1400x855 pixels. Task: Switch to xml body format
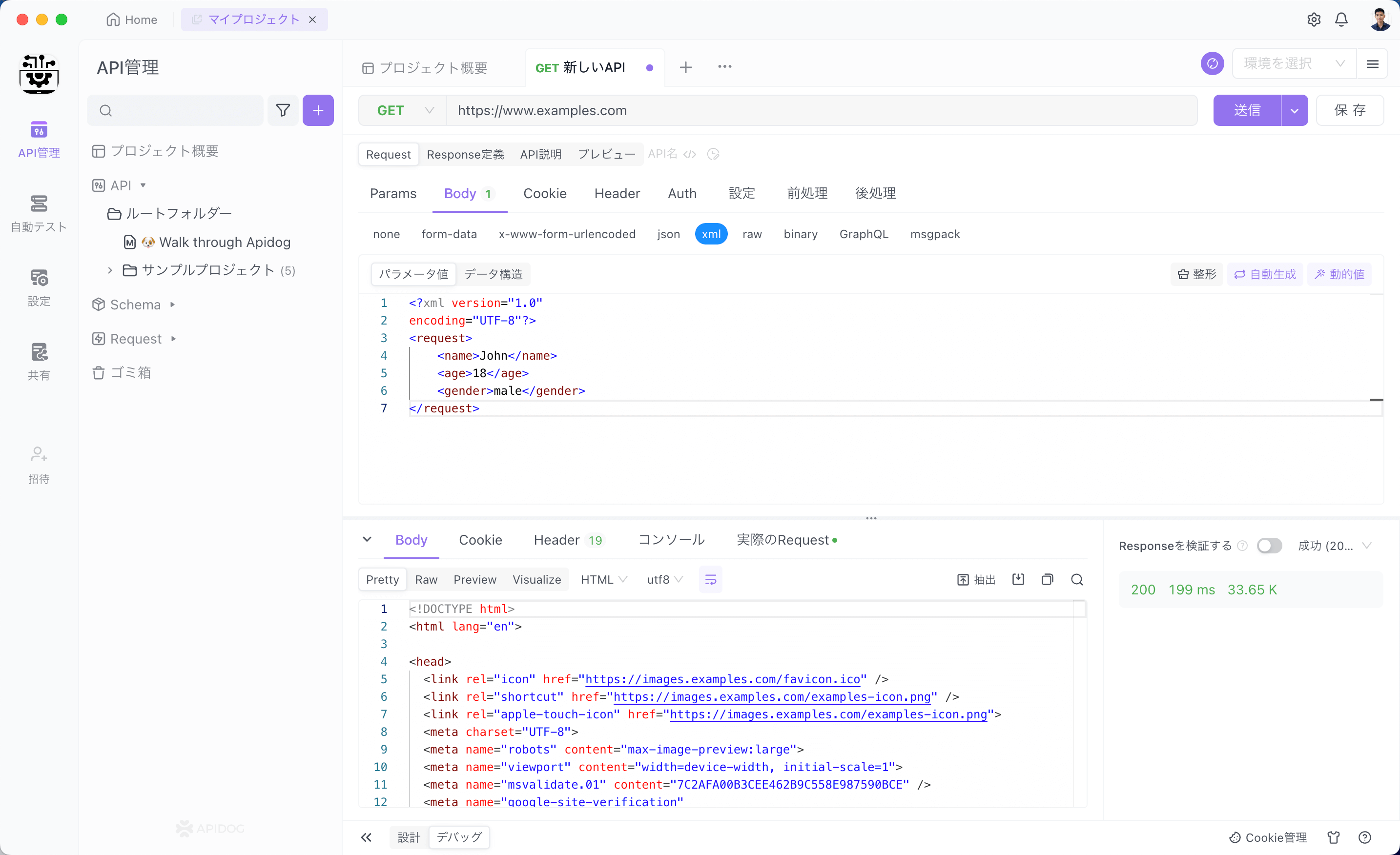point(711,234)
